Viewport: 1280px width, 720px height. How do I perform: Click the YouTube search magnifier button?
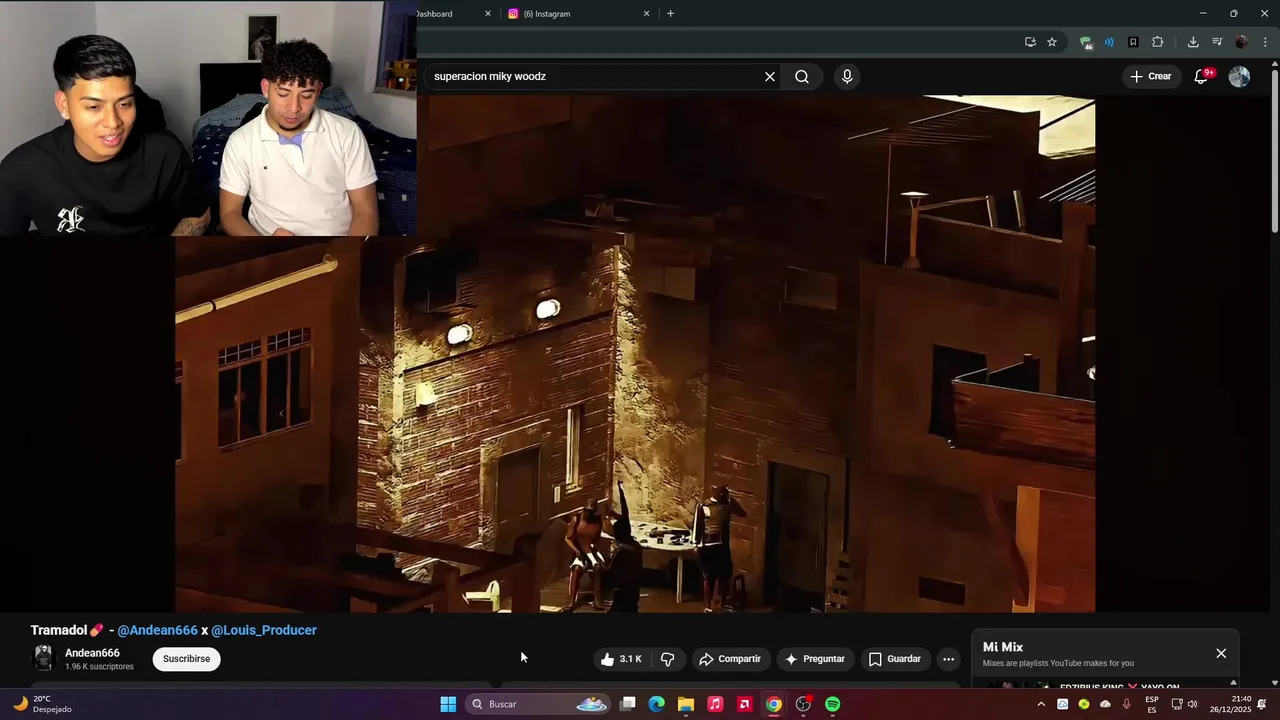tap(802, 77)
